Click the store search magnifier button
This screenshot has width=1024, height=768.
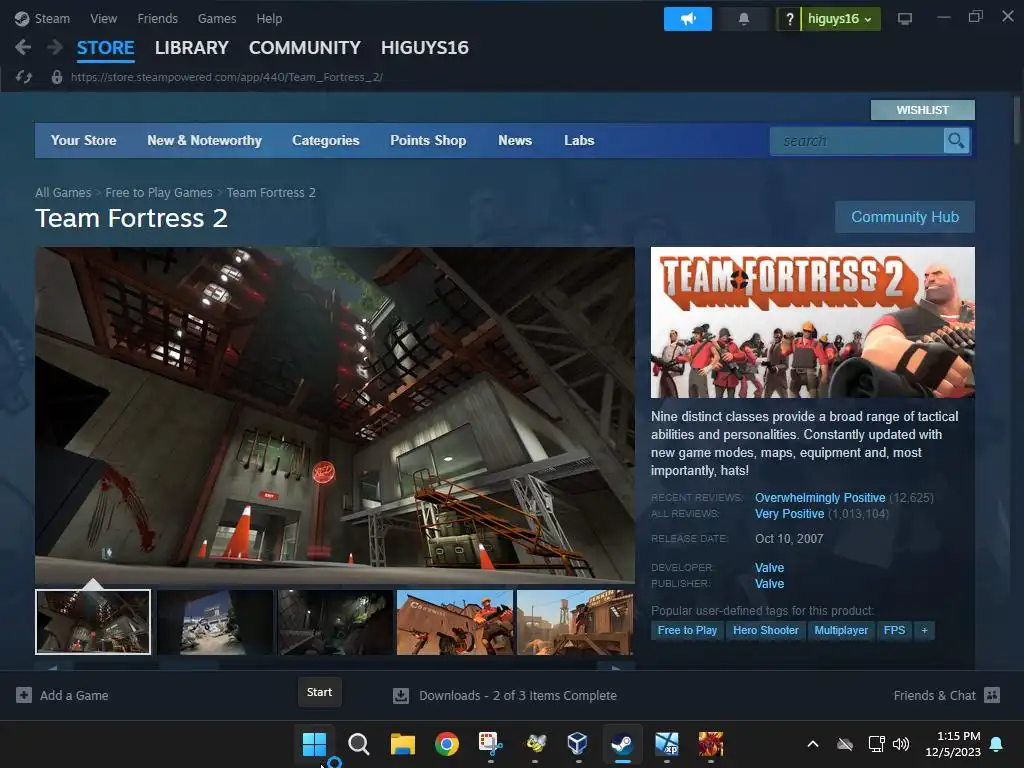[x=956, y=140]
